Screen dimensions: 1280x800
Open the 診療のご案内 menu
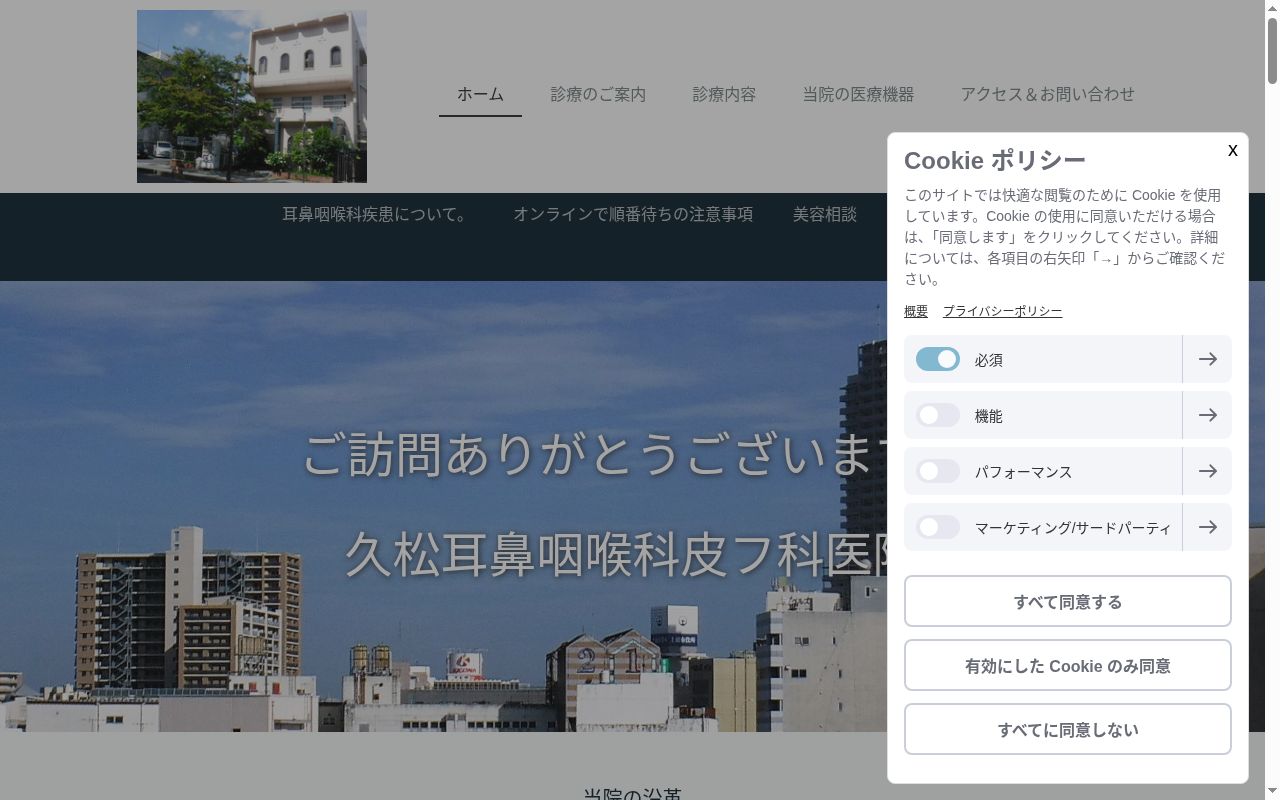(x=598, y=94)
